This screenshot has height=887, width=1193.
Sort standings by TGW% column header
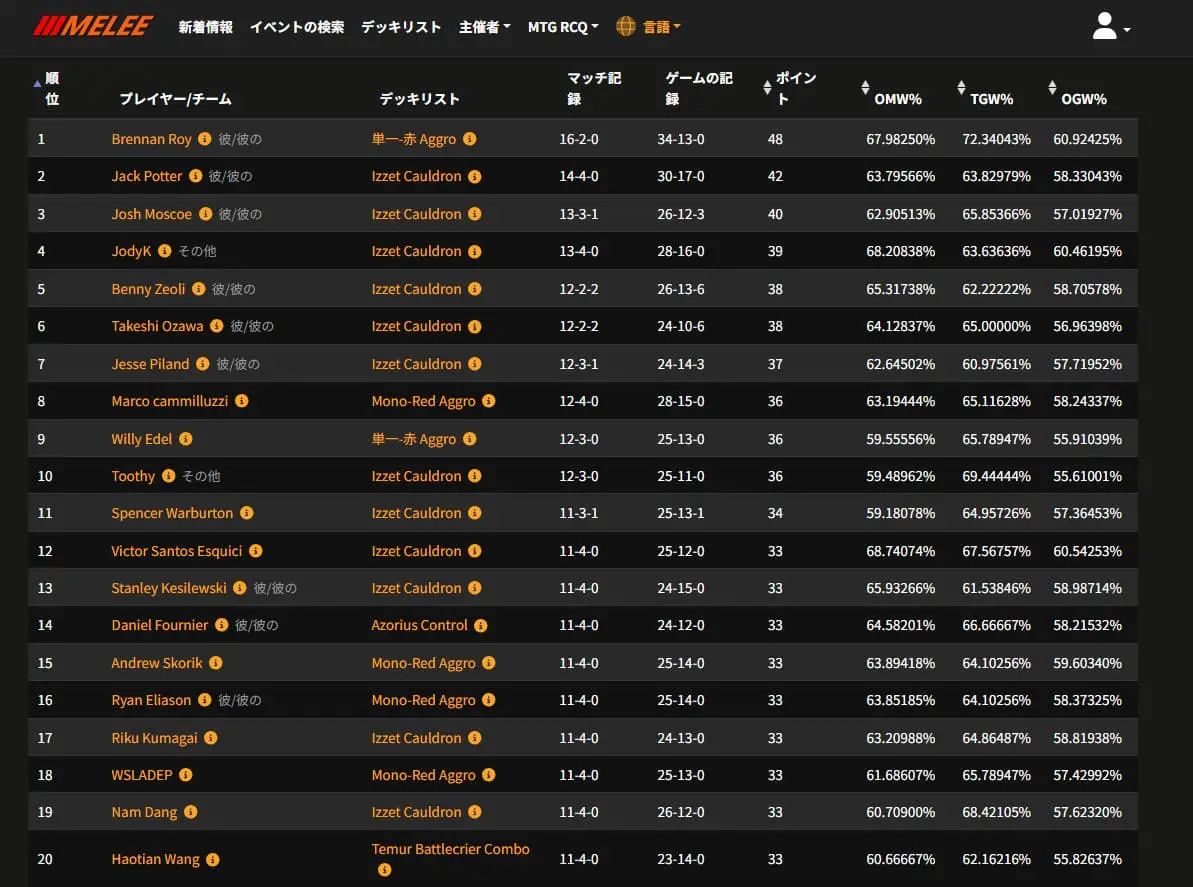990,99
